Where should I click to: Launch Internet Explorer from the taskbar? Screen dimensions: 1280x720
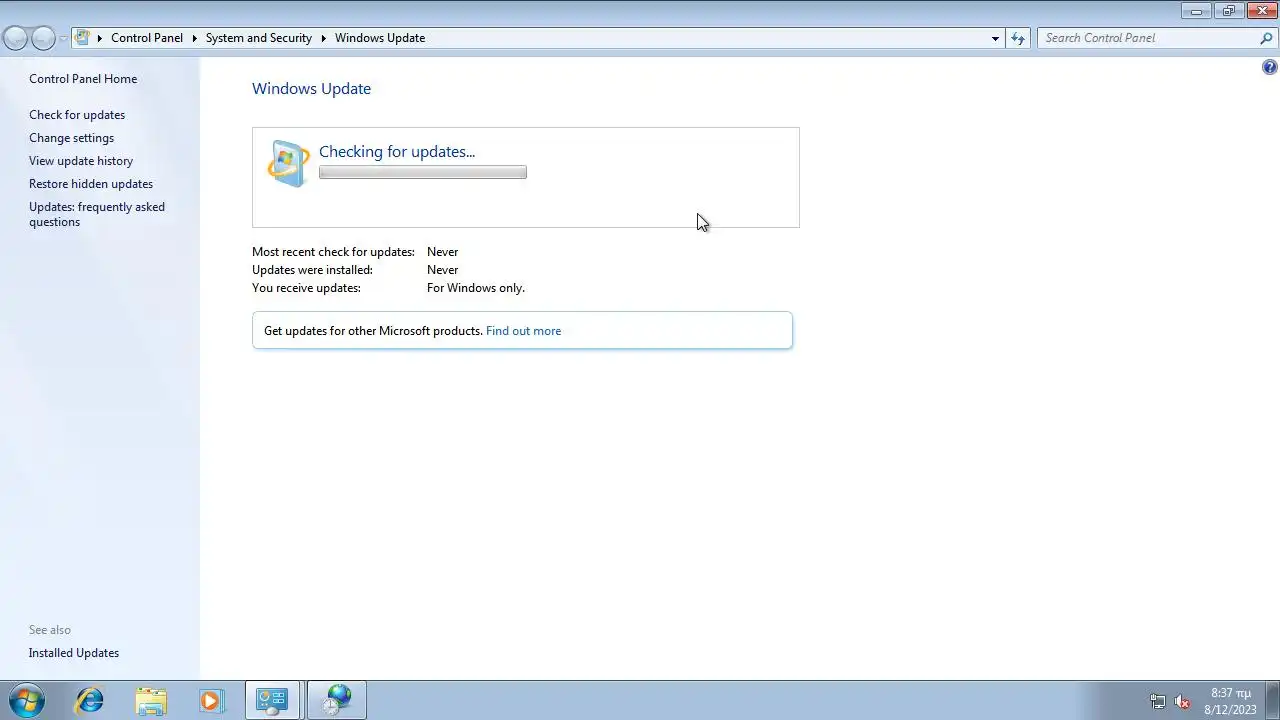(x=90, y=700)
